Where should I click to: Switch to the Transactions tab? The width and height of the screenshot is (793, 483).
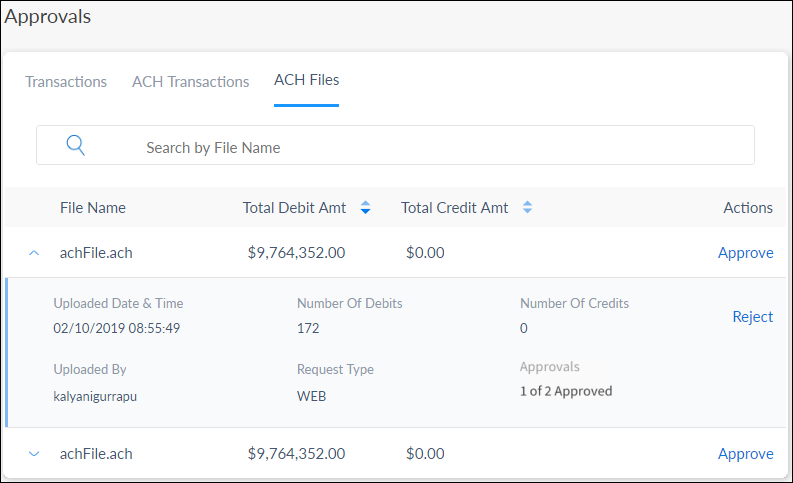coord(66,82)
